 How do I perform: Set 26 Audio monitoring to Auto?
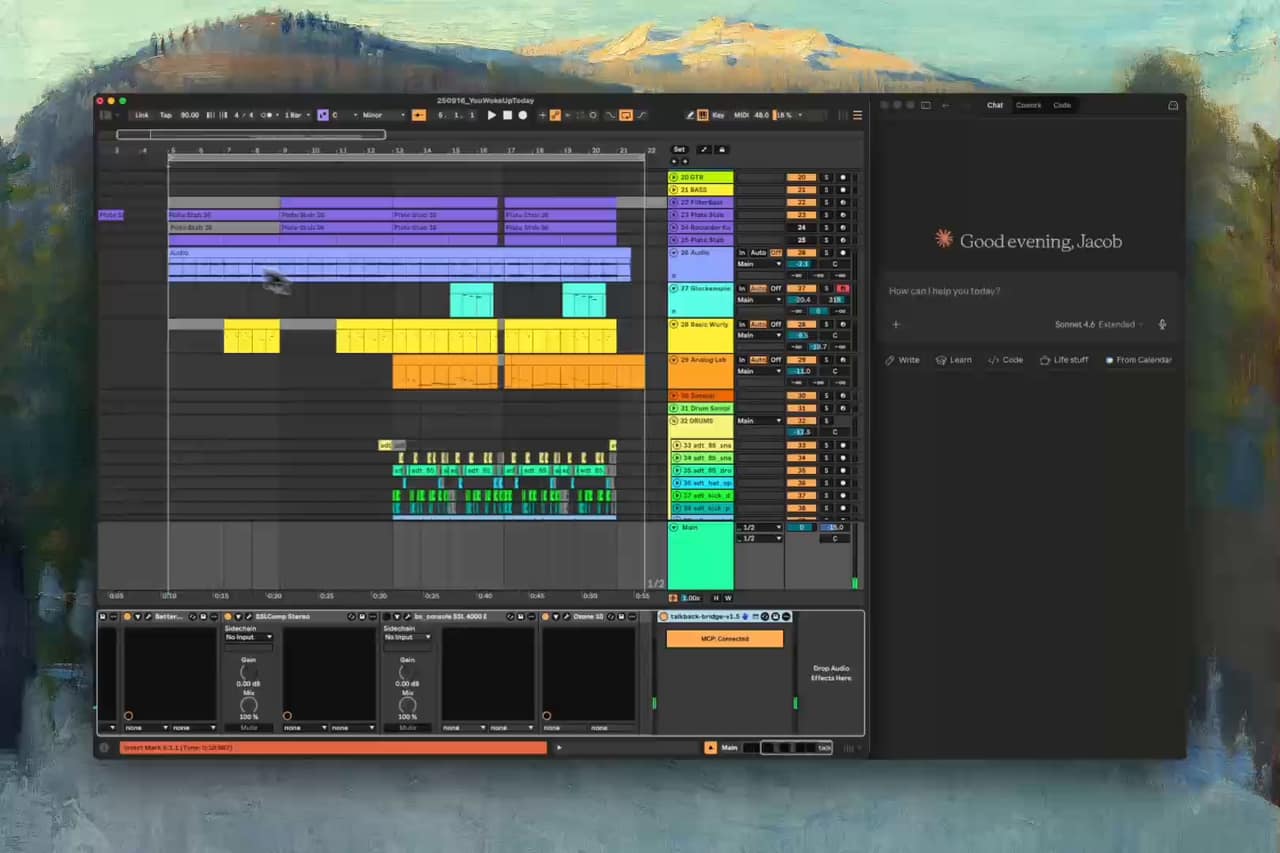(758, 252)
